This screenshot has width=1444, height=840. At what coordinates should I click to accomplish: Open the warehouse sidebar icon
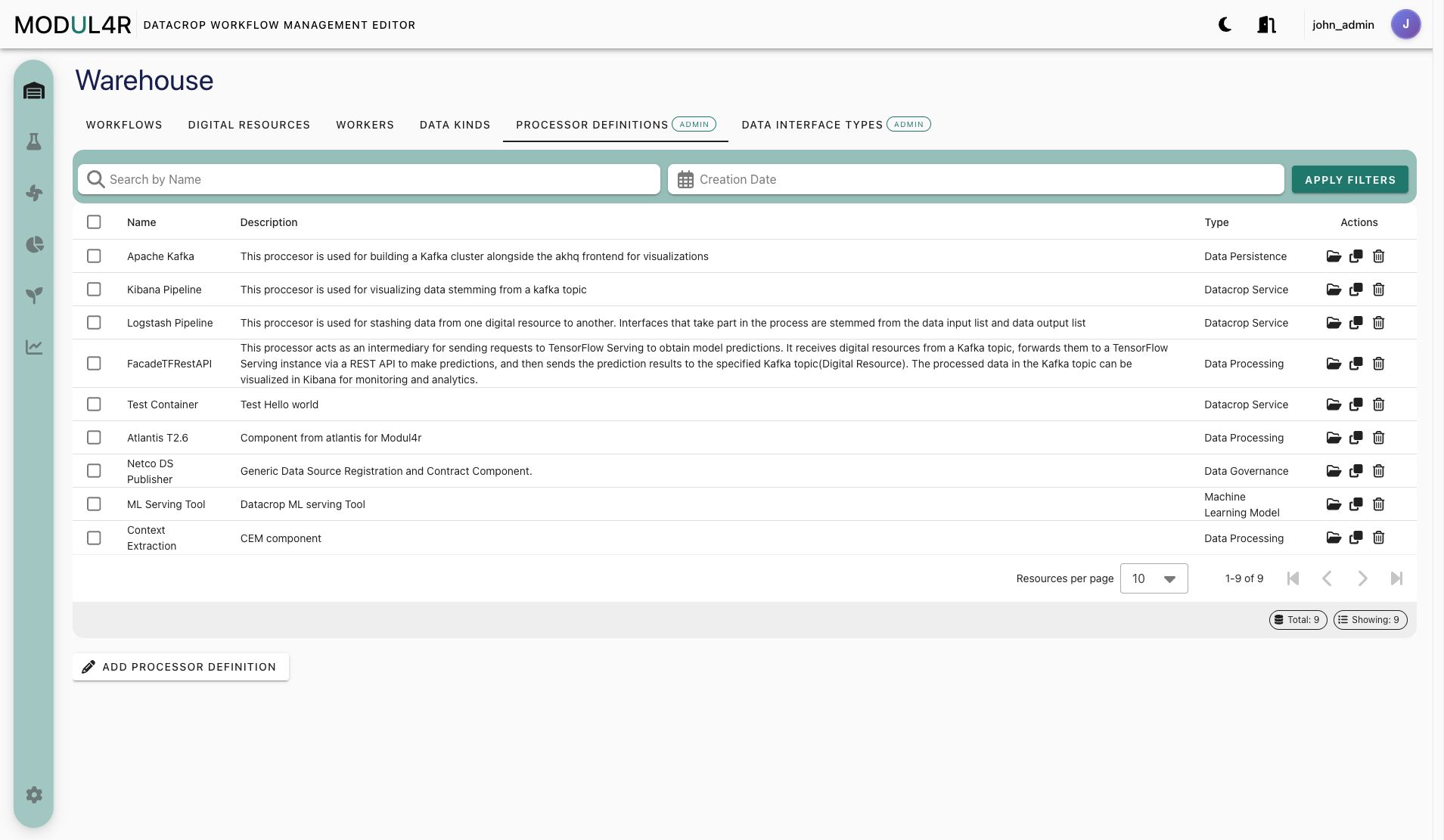(x=34, y=91)
